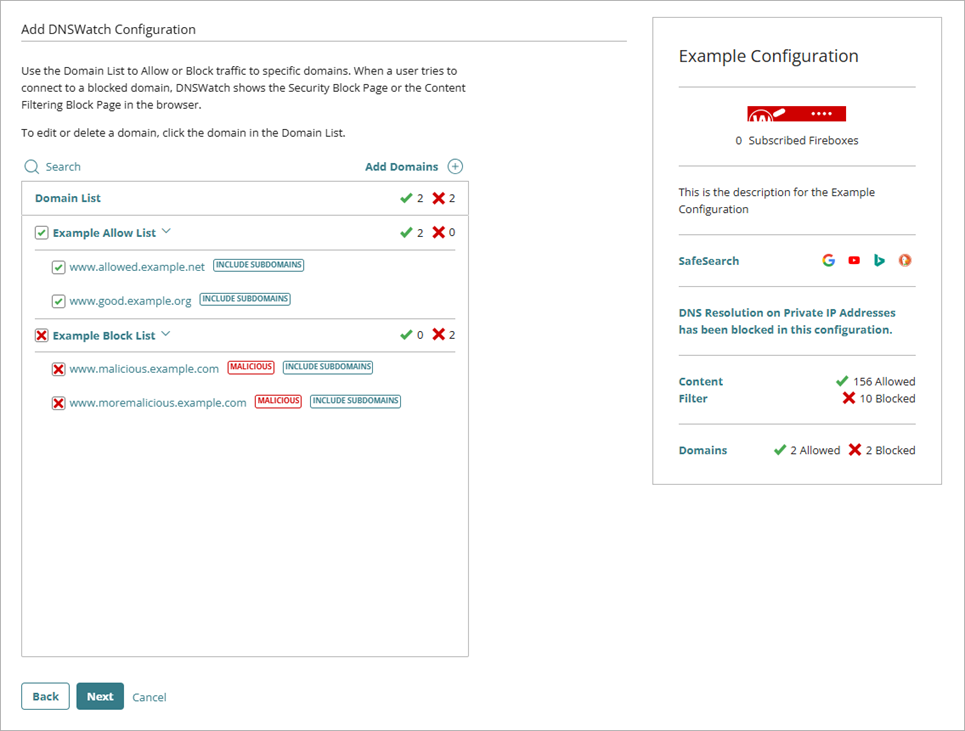The height and width of the screenshot is (731, 965).
Task: Select the YouTube SafeSearch icon
Action: point(853,260)
